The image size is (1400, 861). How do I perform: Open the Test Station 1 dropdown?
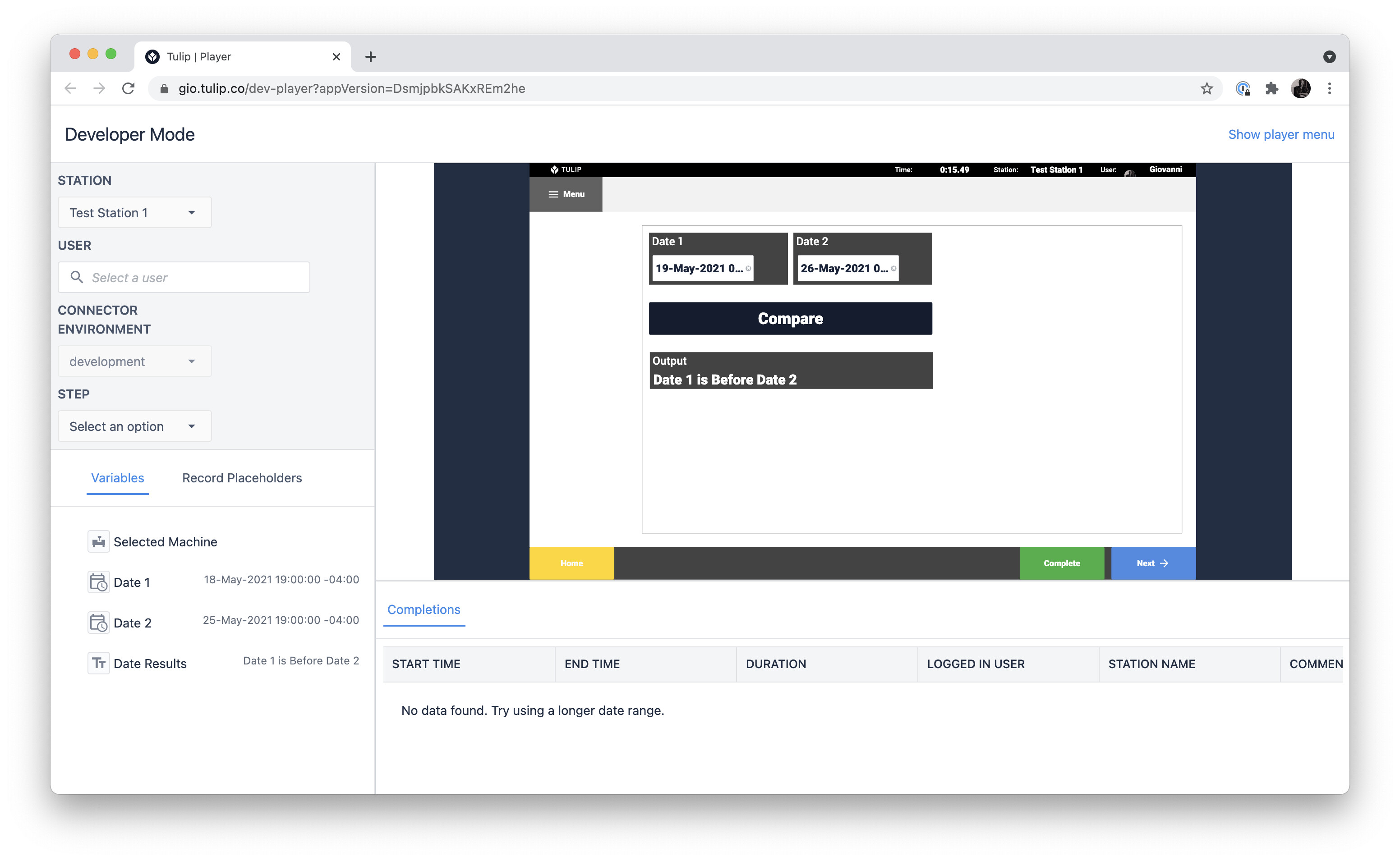tap(134, 213)
